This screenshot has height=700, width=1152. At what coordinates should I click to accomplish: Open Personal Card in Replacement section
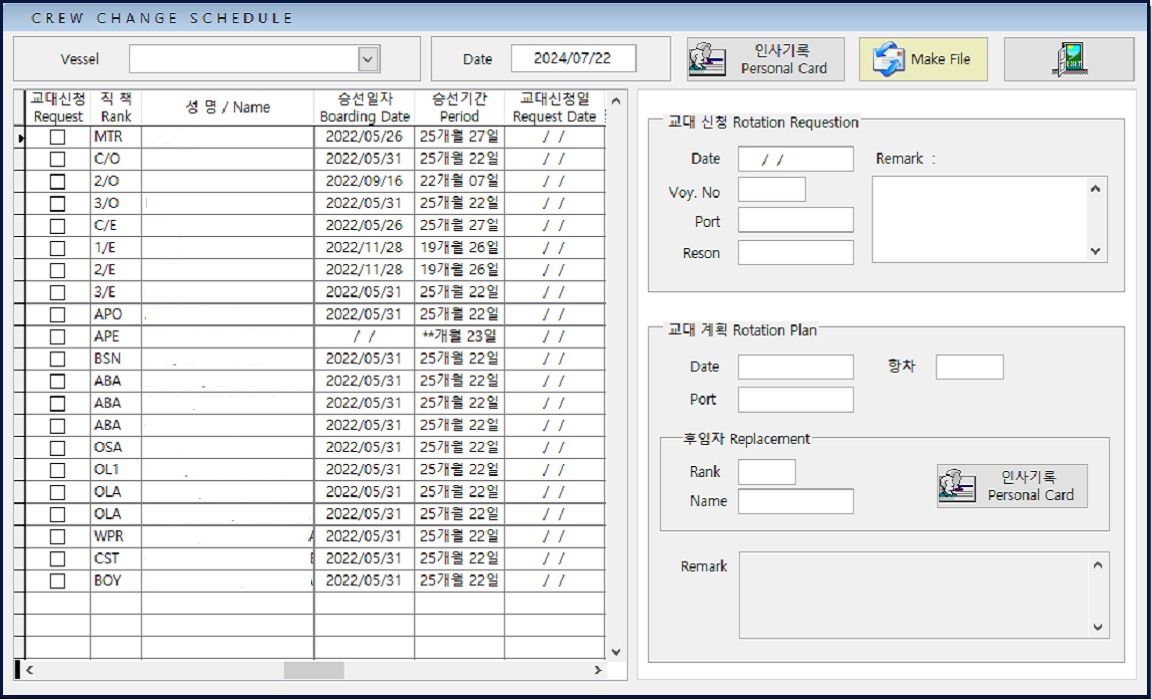(x=1012, y=486)
